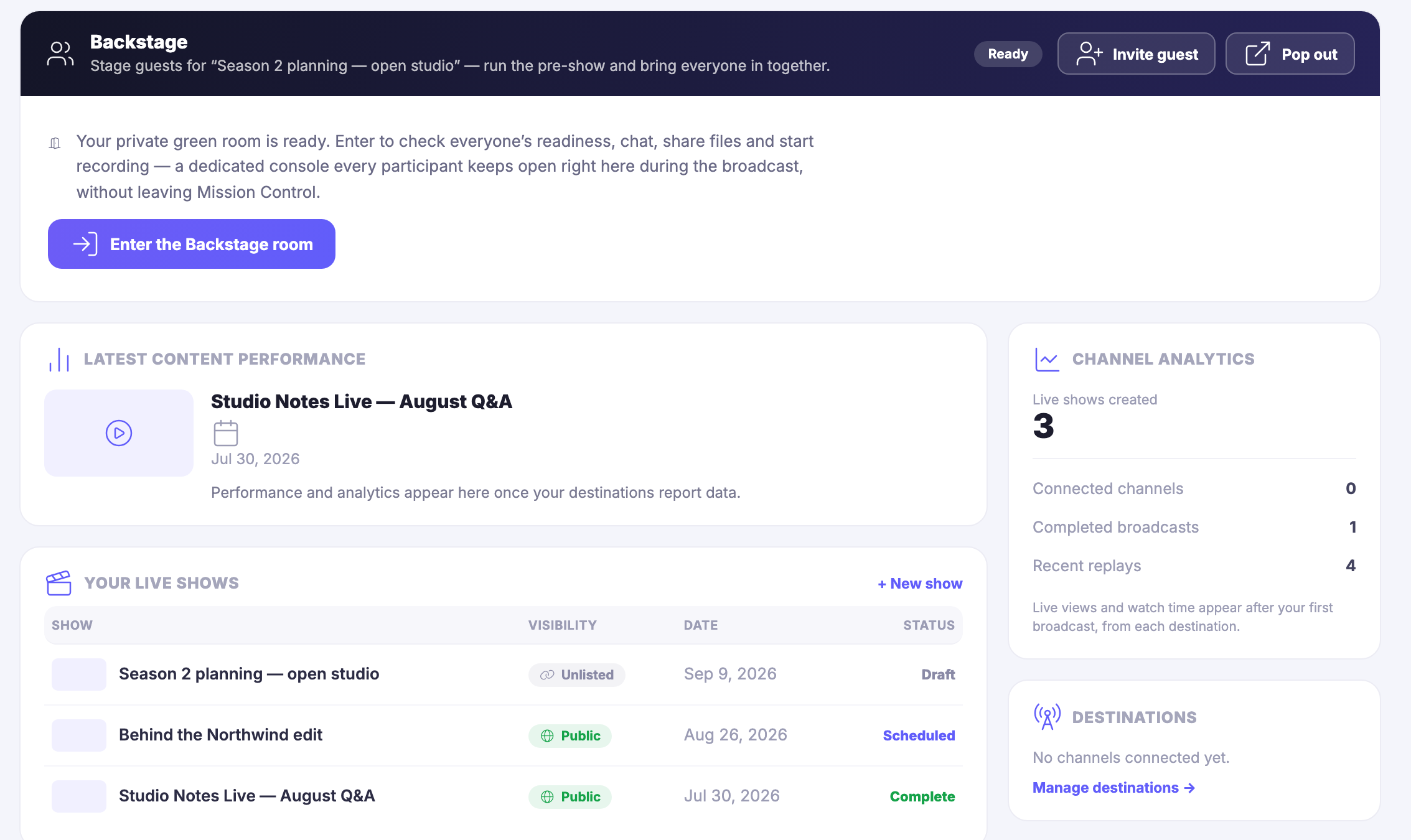The image size is (1411, 840).
Task: Click thumbnail of Studio Notes Live row
Action: [x=79, y=796]
